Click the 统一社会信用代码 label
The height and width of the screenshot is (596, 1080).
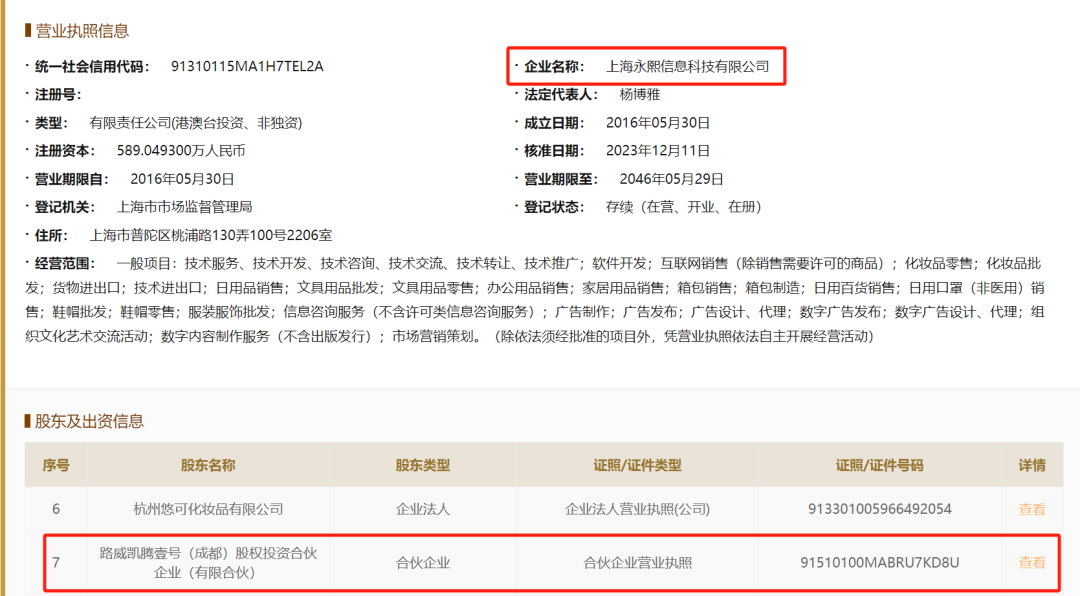(x=92, y=66)
